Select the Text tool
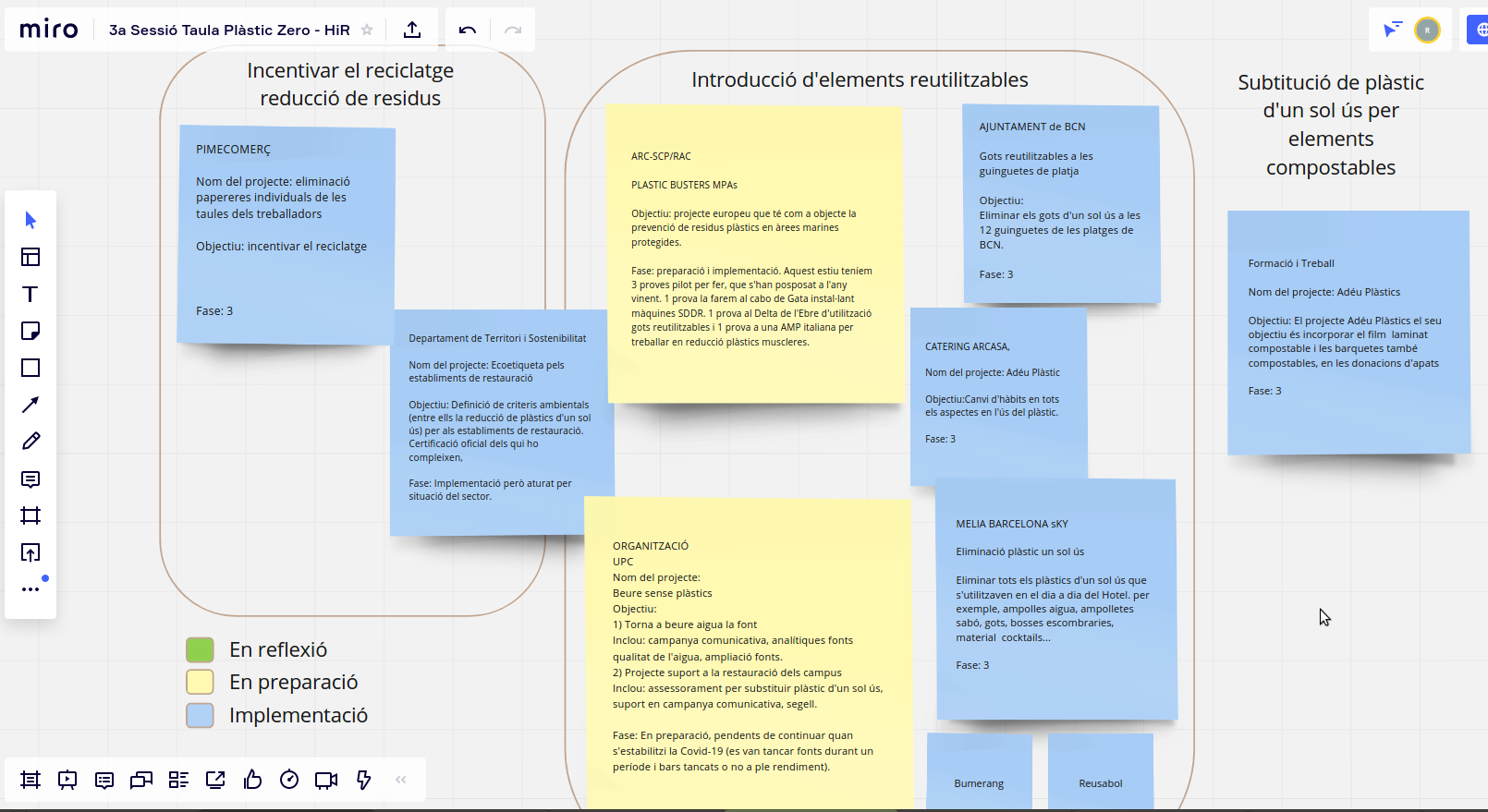Screen dimensions: 1488x812 pos(30,294)
